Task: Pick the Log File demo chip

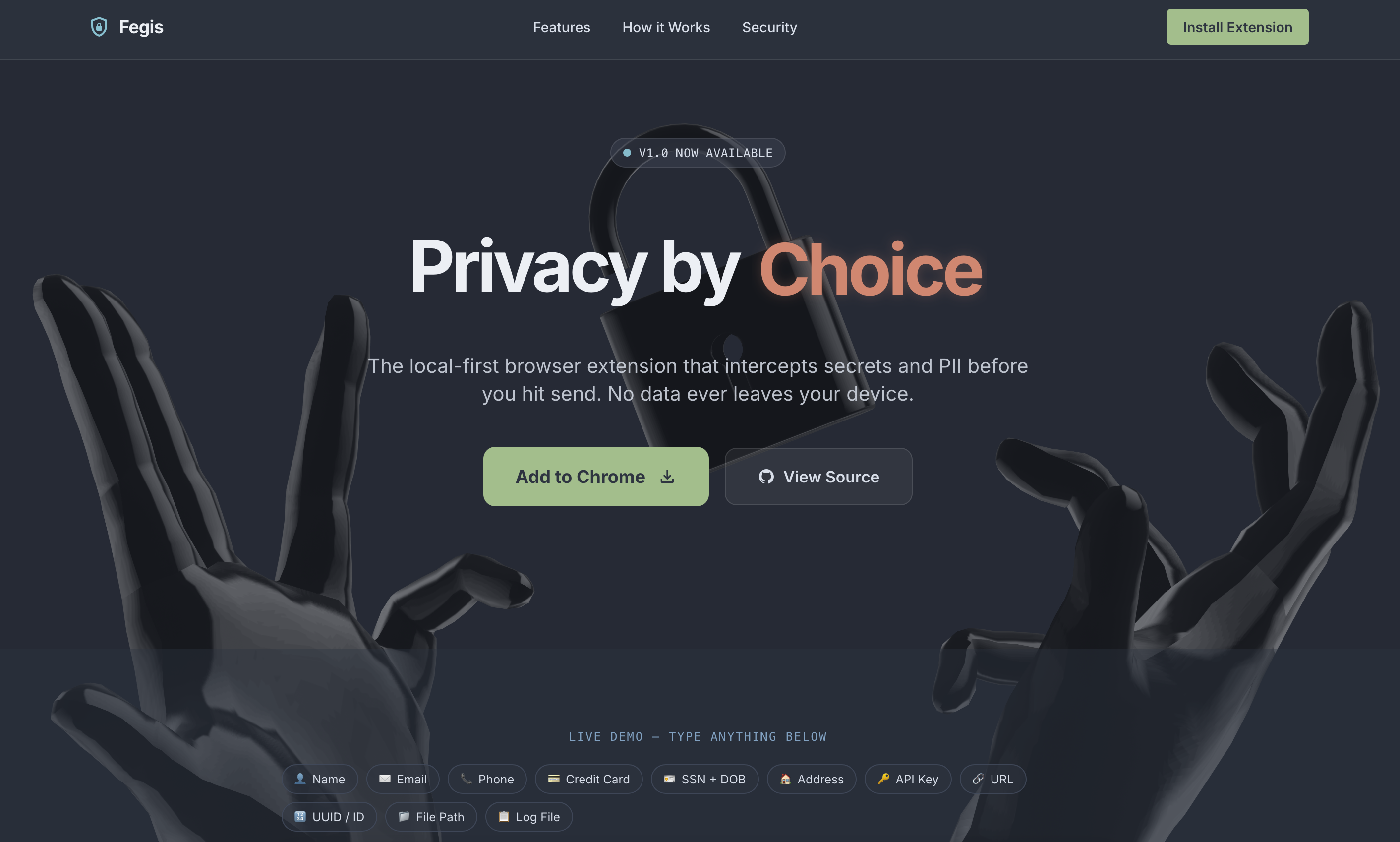Action: click(528, 817)
